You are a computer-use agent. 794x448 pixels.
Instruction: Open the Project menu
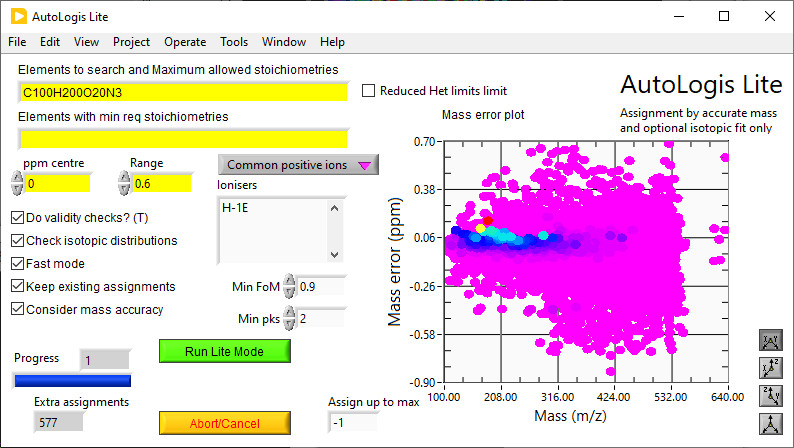click(131, 42)
